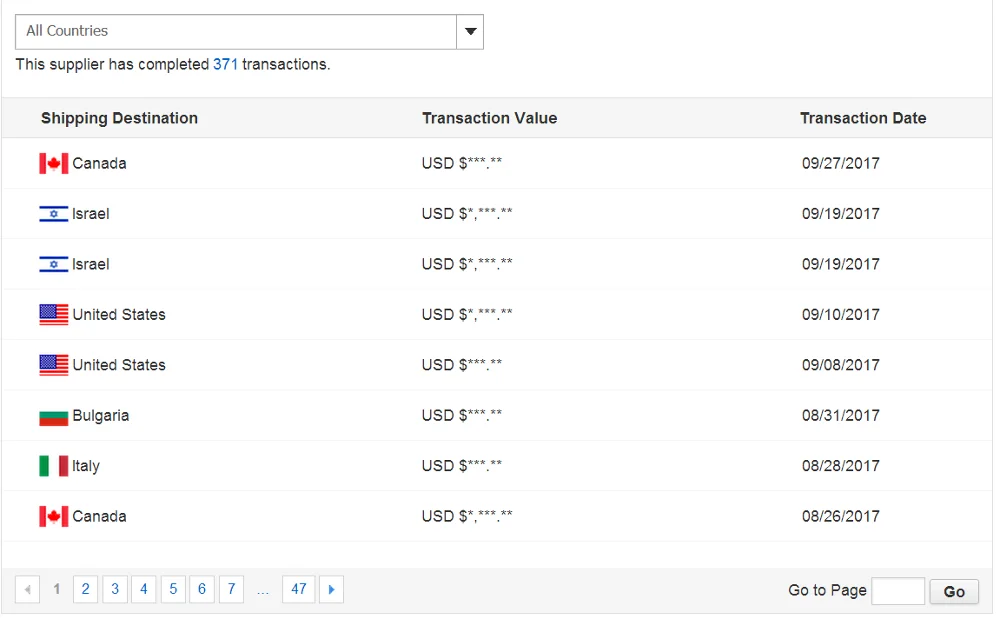
Task: Jump to page 47
Action: pyautogui.click(x=298, y=589)
